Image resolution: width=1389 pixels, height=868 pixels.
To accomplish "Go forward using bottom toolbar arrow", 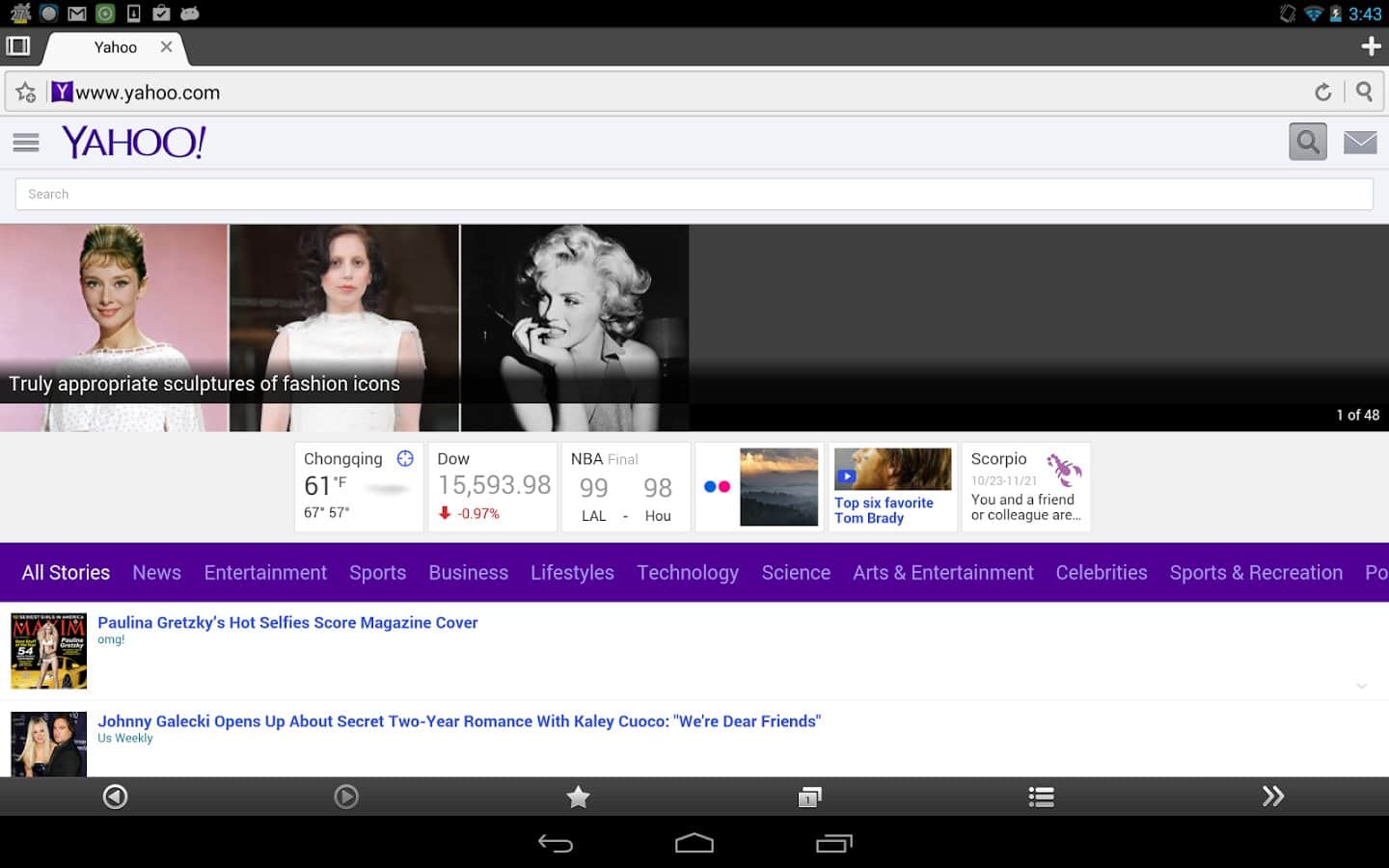I will coord(346,797).
